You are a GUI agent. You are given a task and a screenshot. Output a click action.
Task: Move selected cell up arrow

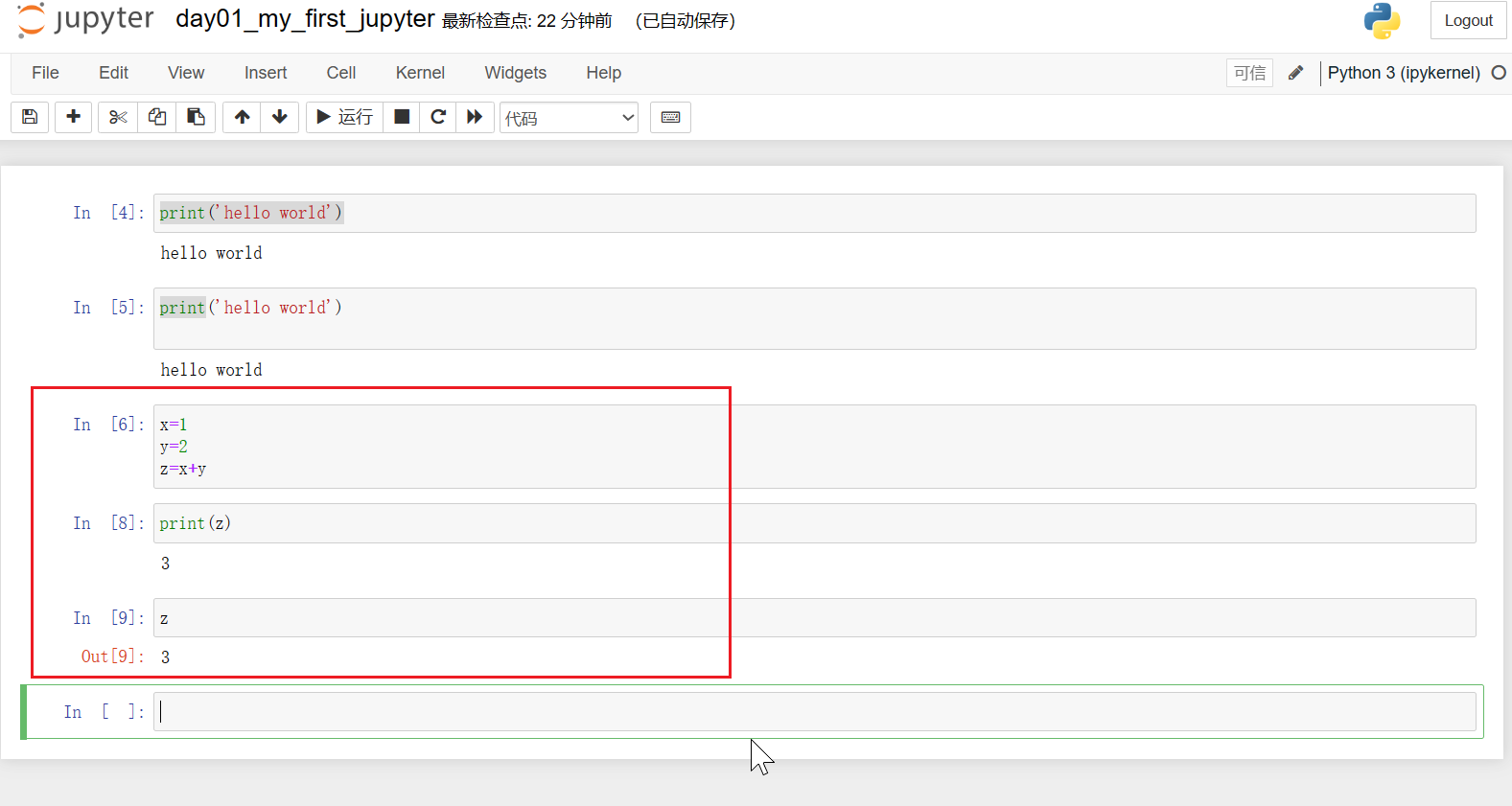(x=243, y=117)
